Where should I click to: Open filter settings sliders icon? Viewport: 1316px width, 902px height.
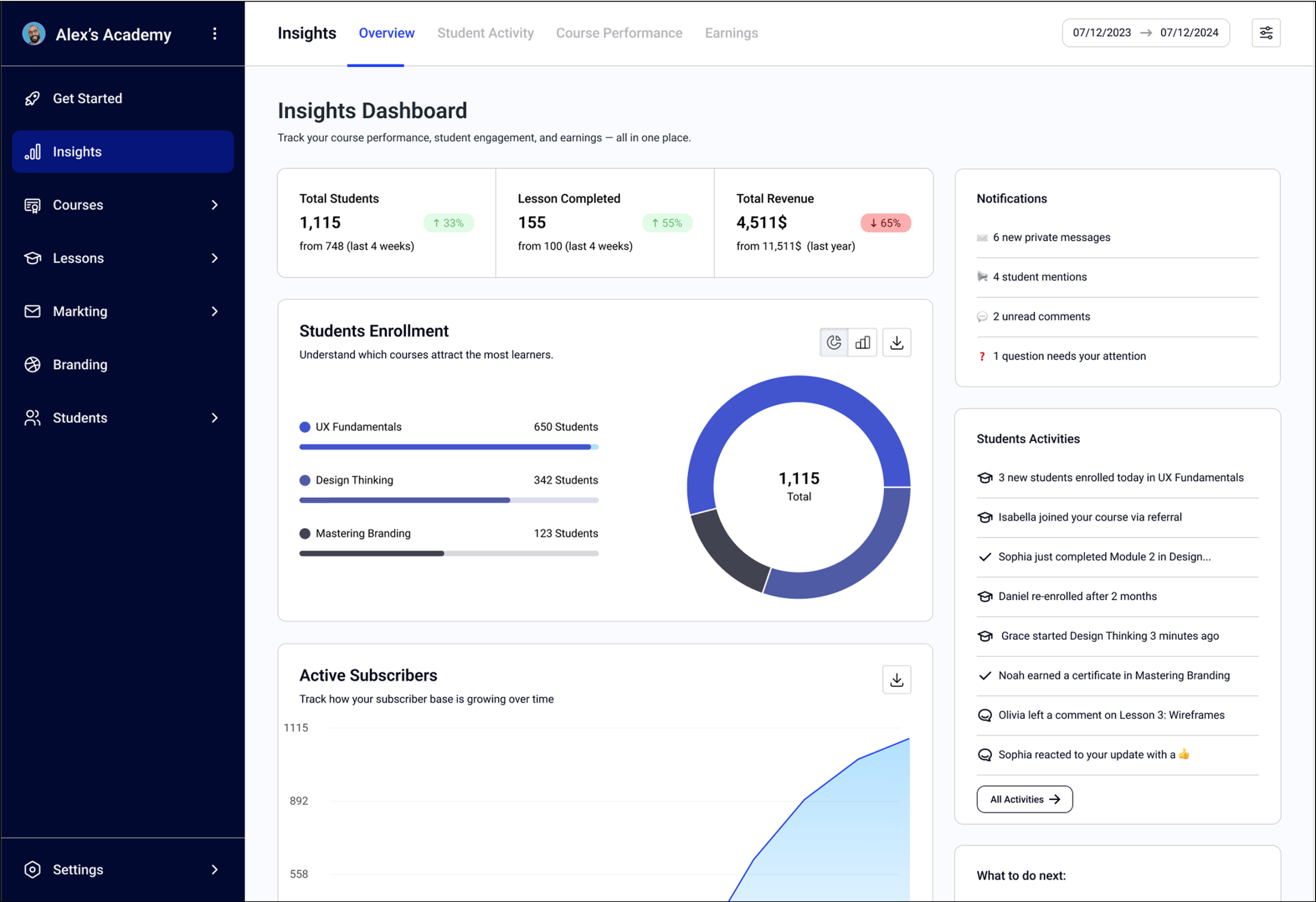tap(1266, 33)
